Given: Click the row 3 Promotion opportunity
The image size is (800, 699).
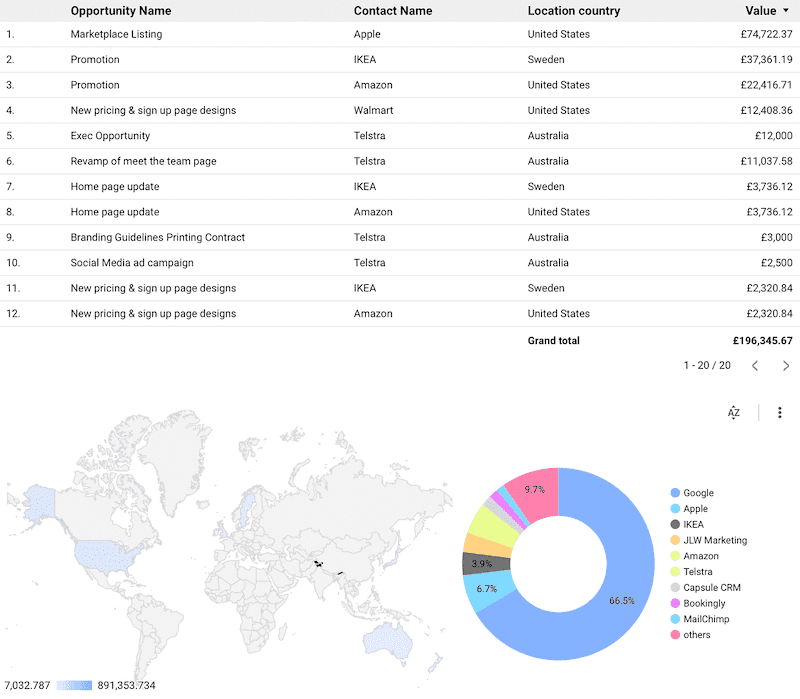Looking at the screenshot, I should (x=95, y=85).
